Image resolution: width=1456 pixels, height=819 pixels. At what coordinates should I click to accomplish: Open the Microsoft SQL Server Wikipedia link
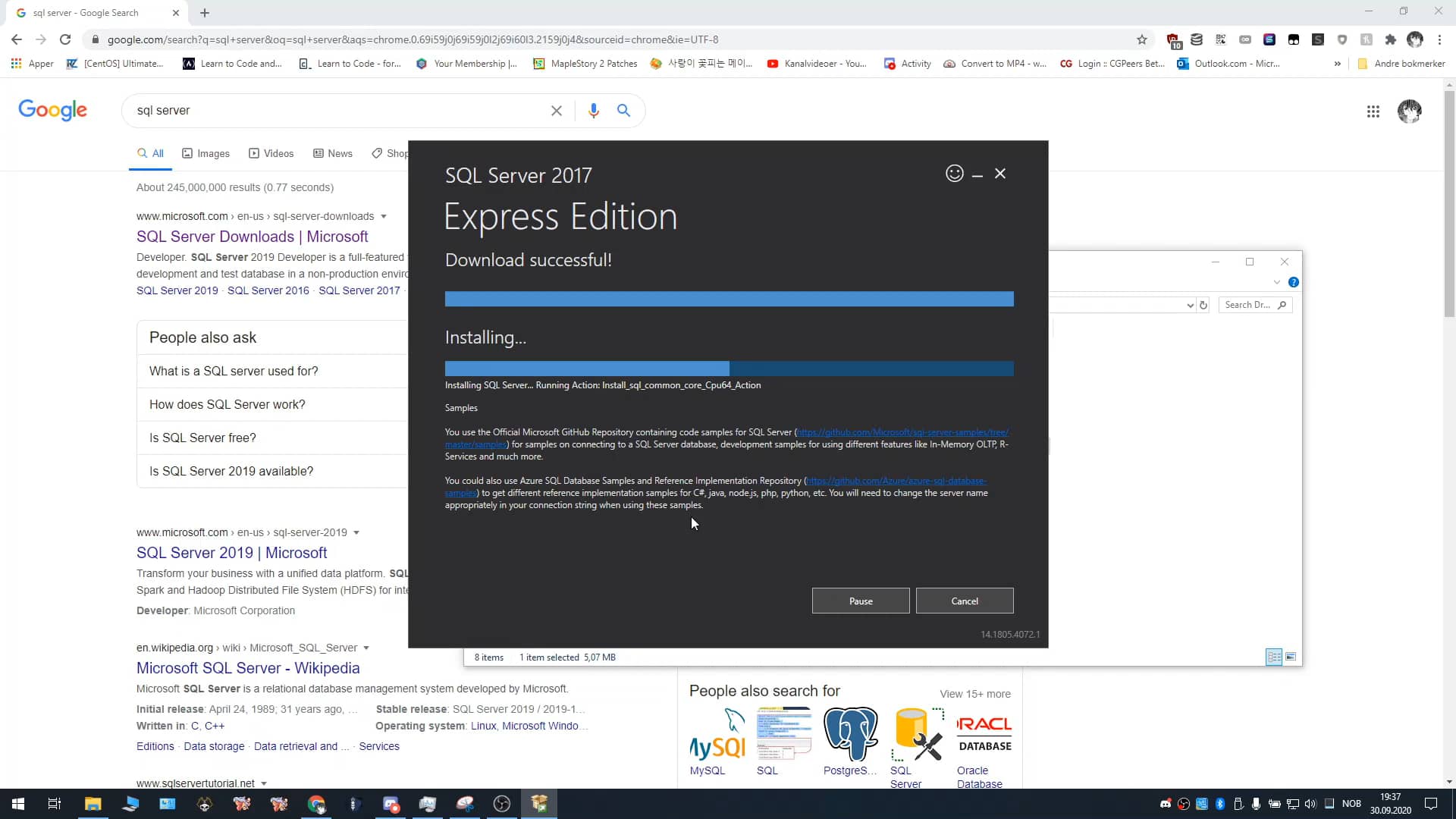248,668
